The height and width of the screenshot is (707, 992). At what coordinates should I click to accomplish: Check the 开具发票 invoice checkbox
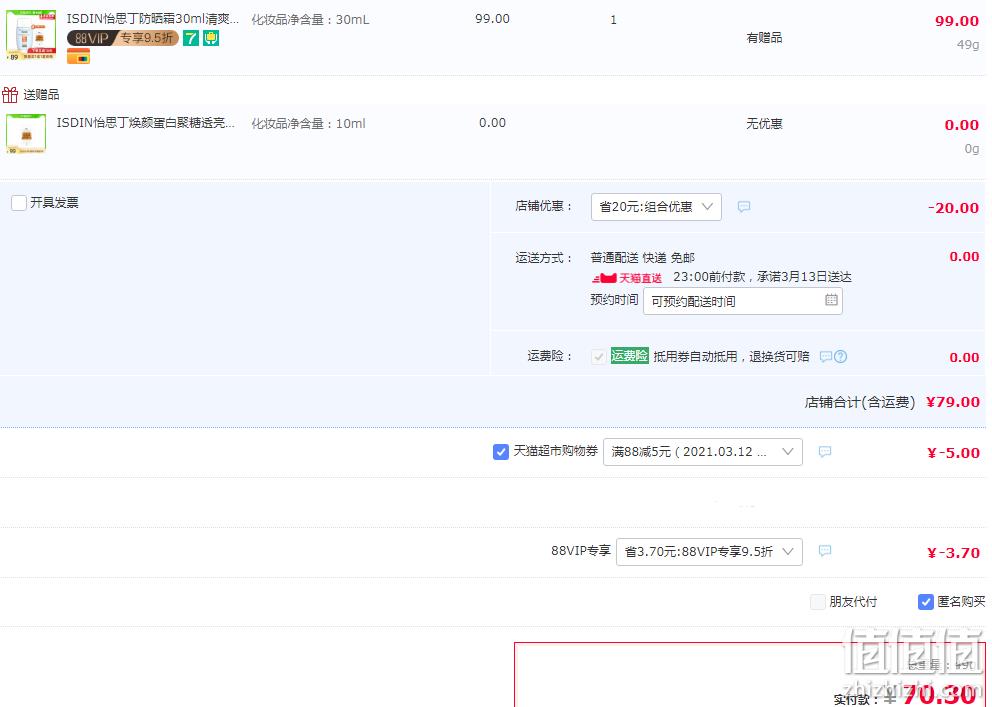pyautogui.click(x=19, y=203)
